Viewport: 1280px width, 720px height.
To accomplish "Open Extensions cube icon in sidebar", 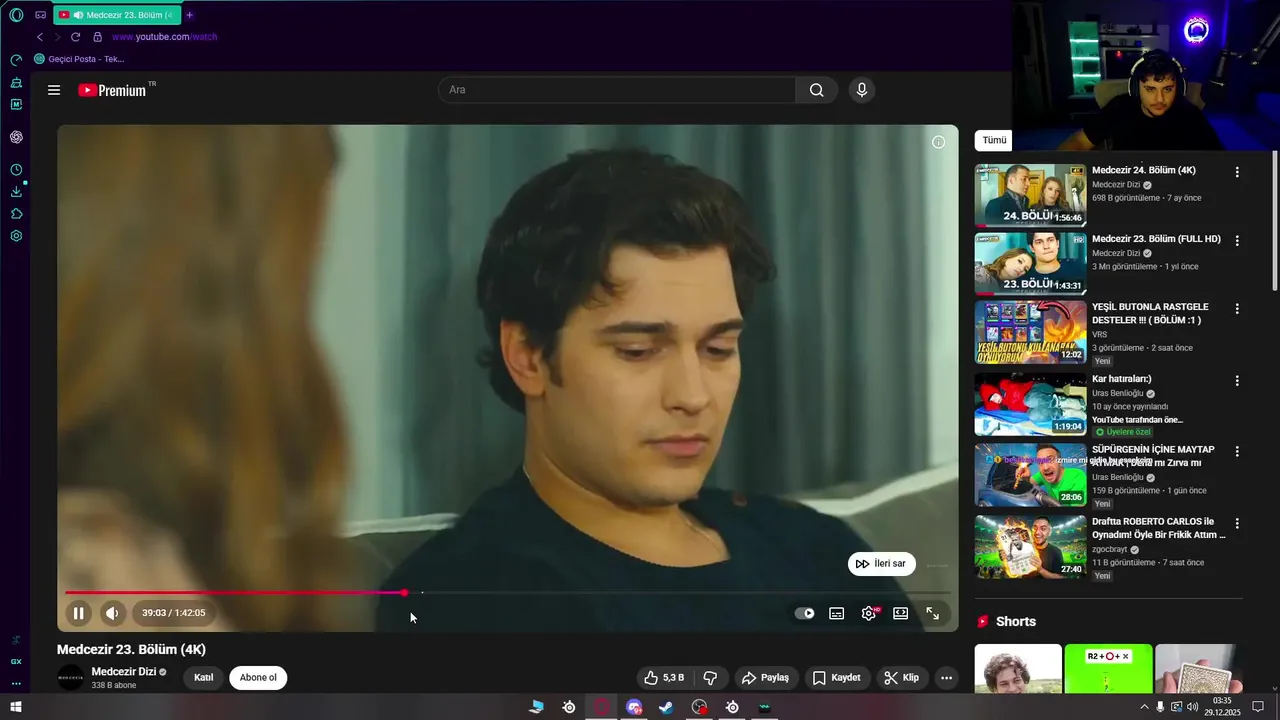I will click(16, 214).
